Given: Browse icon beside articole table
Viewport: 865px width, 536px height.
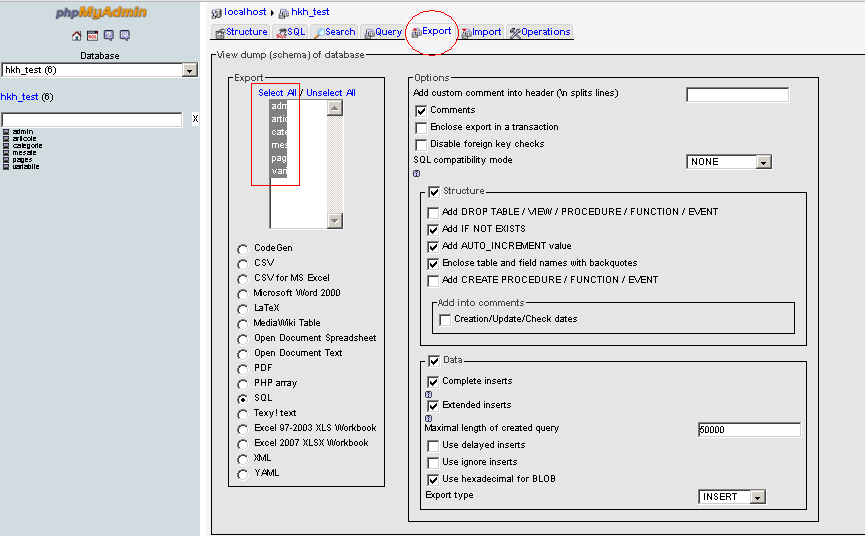Looking at the screenshot, I should (x=6, y=139).
